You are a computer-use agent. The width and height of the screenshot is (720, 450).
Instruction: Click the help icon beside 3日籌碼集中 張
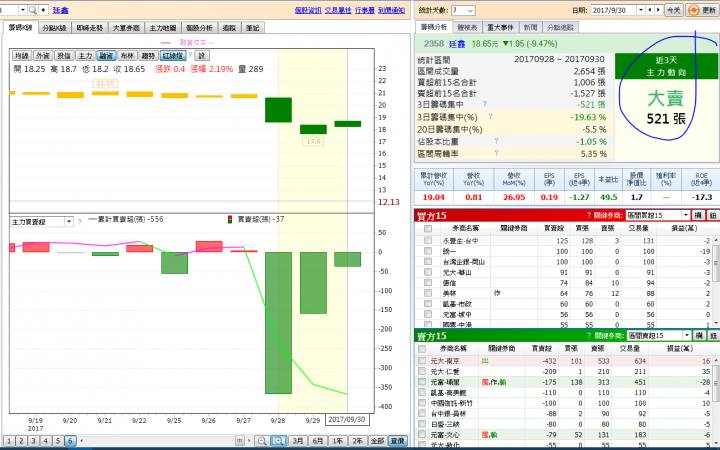[x=484, y=104]
